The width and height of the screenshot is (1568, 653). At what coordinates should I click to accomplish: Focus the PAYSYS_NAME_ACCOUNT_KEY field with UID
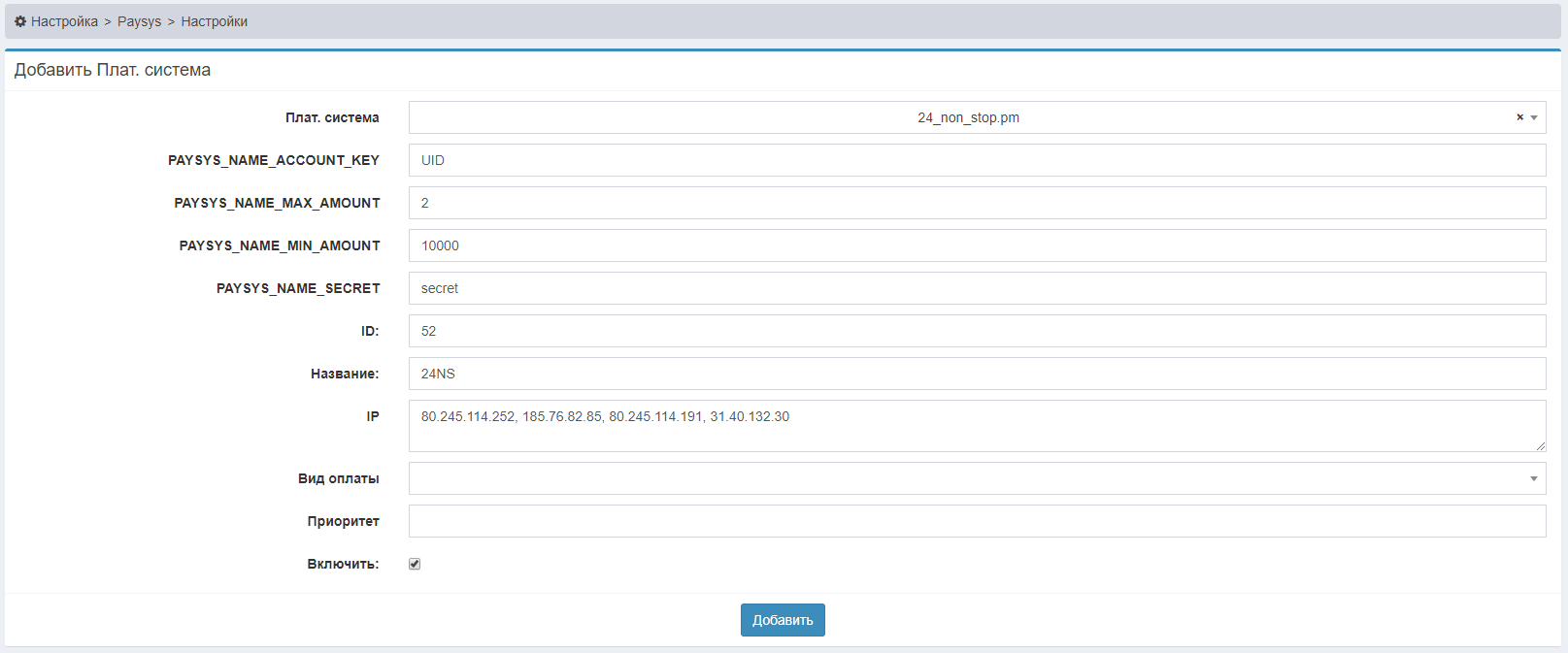click(x=977, y=160)
